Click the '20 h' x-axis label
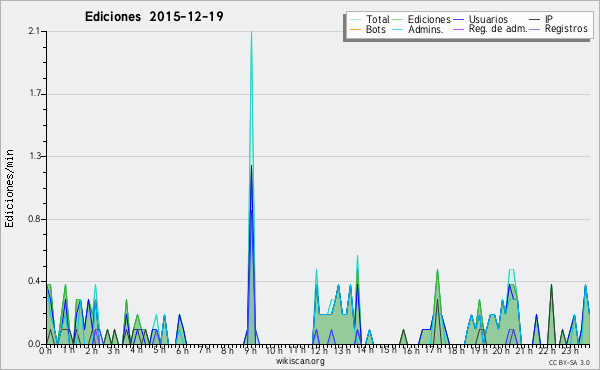Screen dimensions: 600x370 point(501,350)
